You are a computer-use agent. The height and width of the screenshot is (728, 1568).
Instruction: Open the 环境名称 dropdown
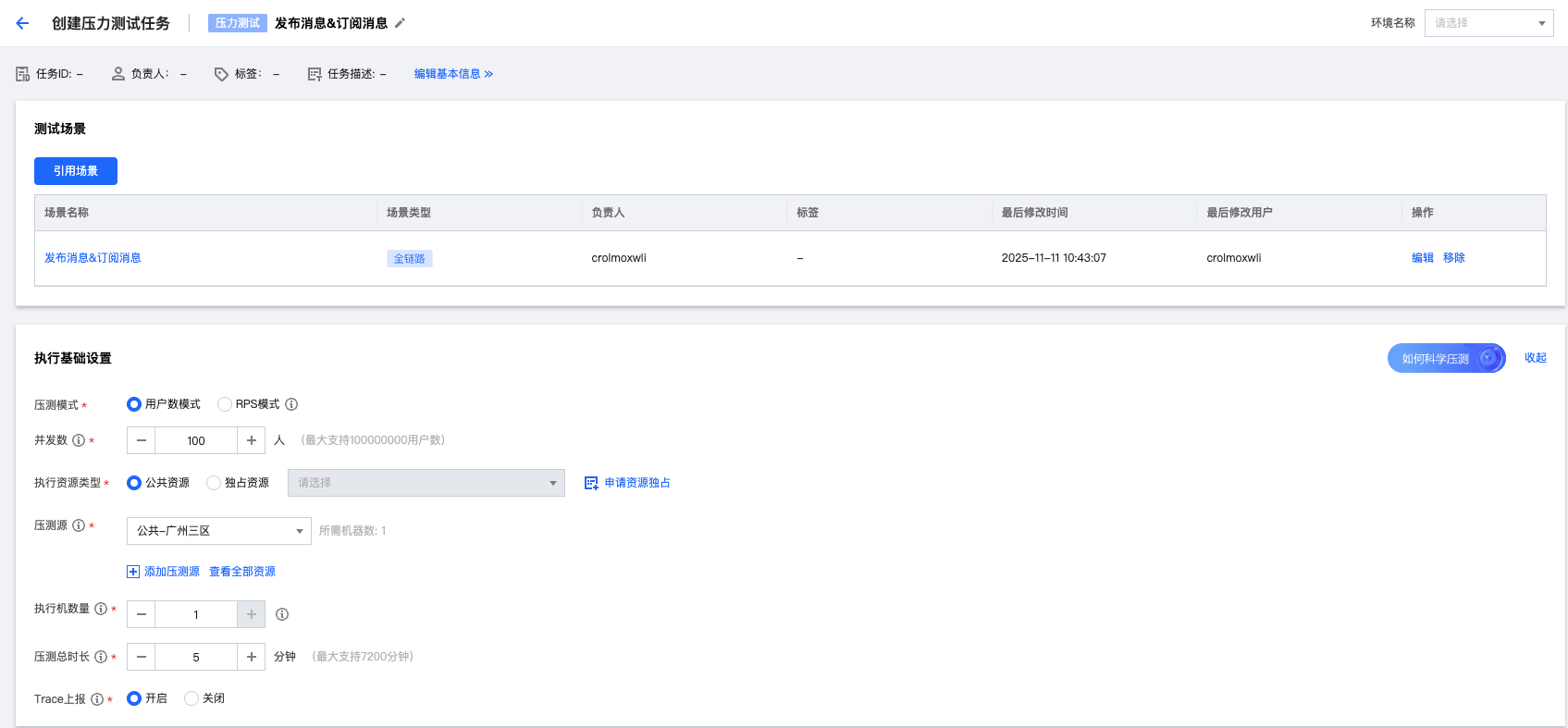(x=1488, y=23)
